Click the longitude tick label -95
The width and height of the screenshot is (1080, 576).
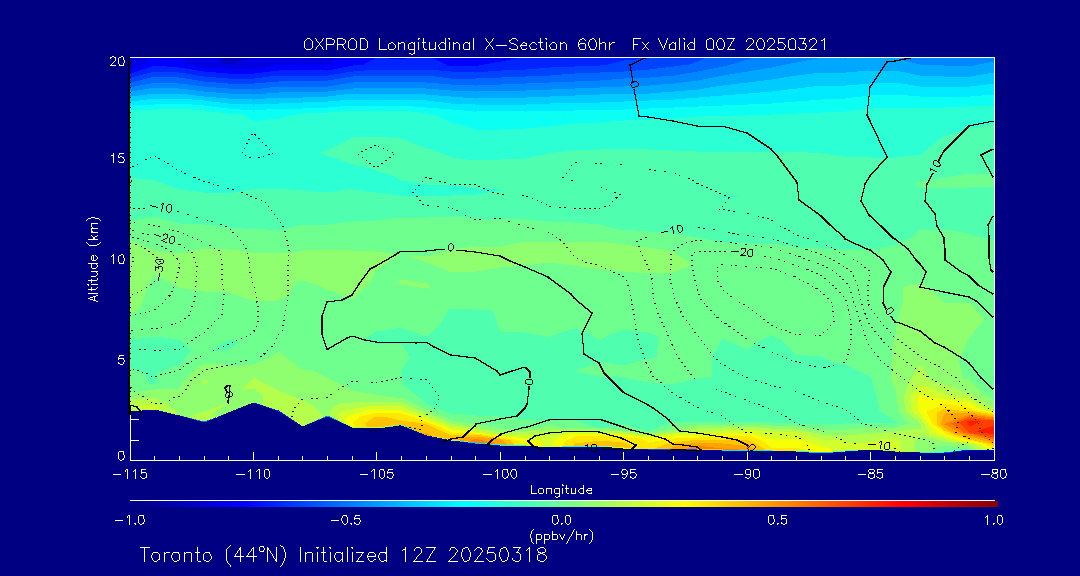623,475
